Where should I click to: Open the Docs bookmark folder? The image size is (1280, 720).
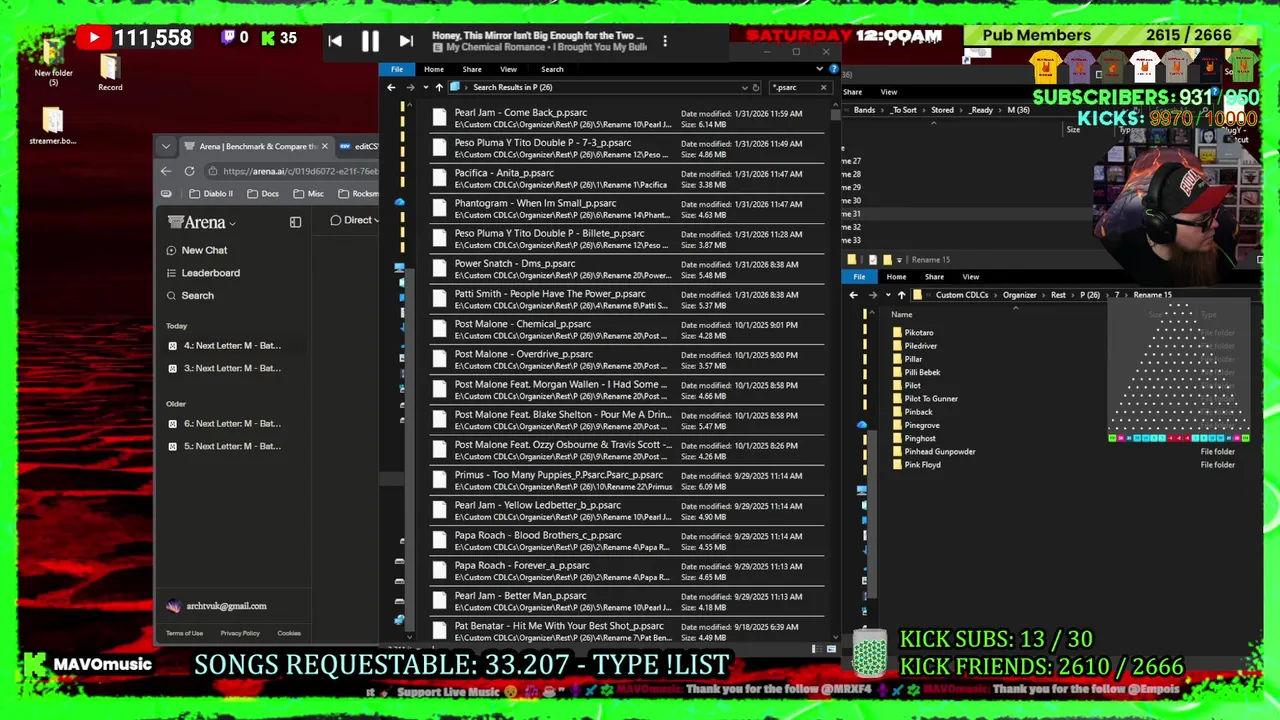(x=263, y=194)
